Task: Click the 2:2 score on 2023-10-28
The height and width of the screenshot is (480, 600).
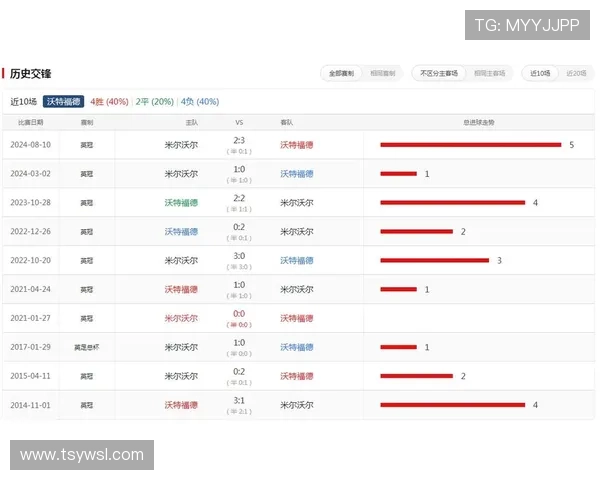Action: click(x=239, y=198)
